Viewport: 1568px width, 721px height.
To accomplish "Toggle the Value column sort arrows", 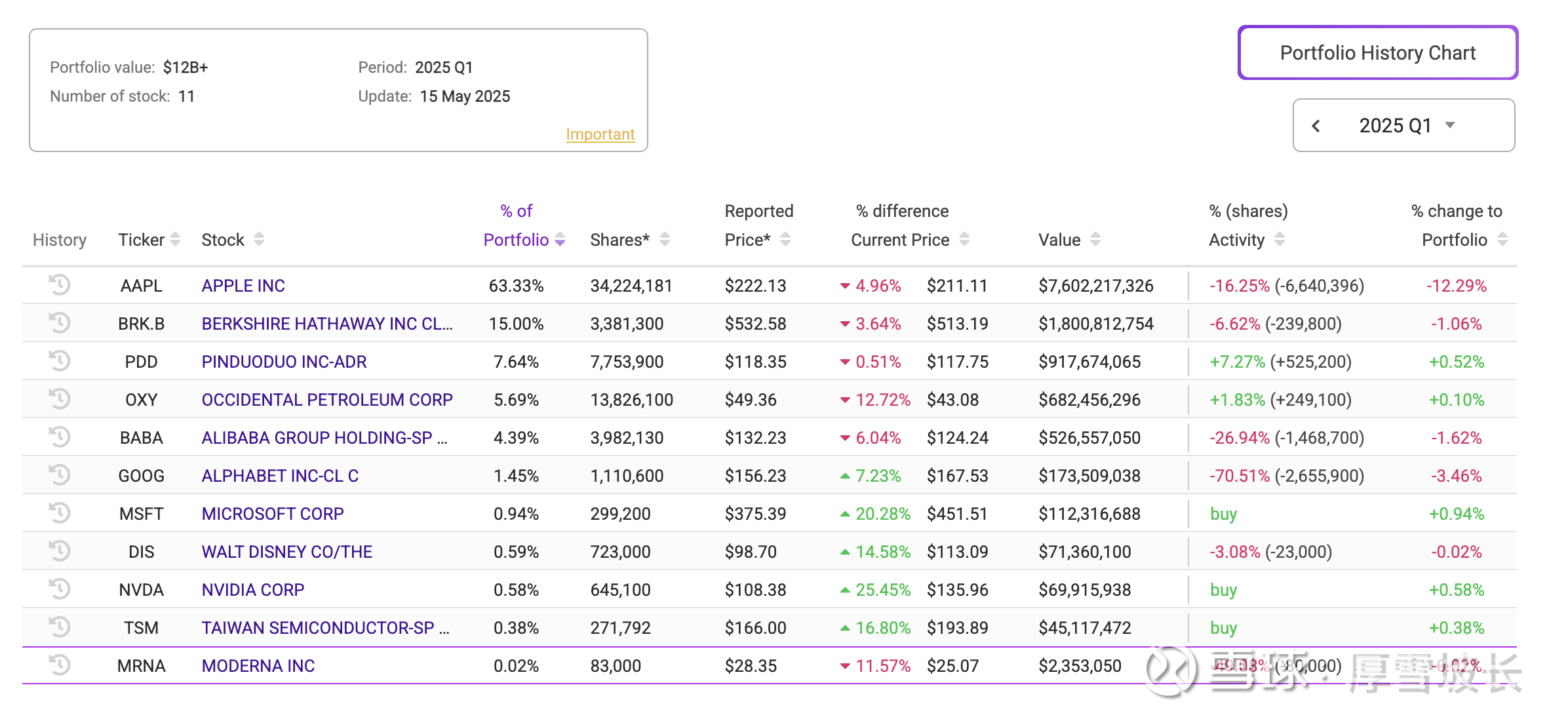I will 1095,239.
